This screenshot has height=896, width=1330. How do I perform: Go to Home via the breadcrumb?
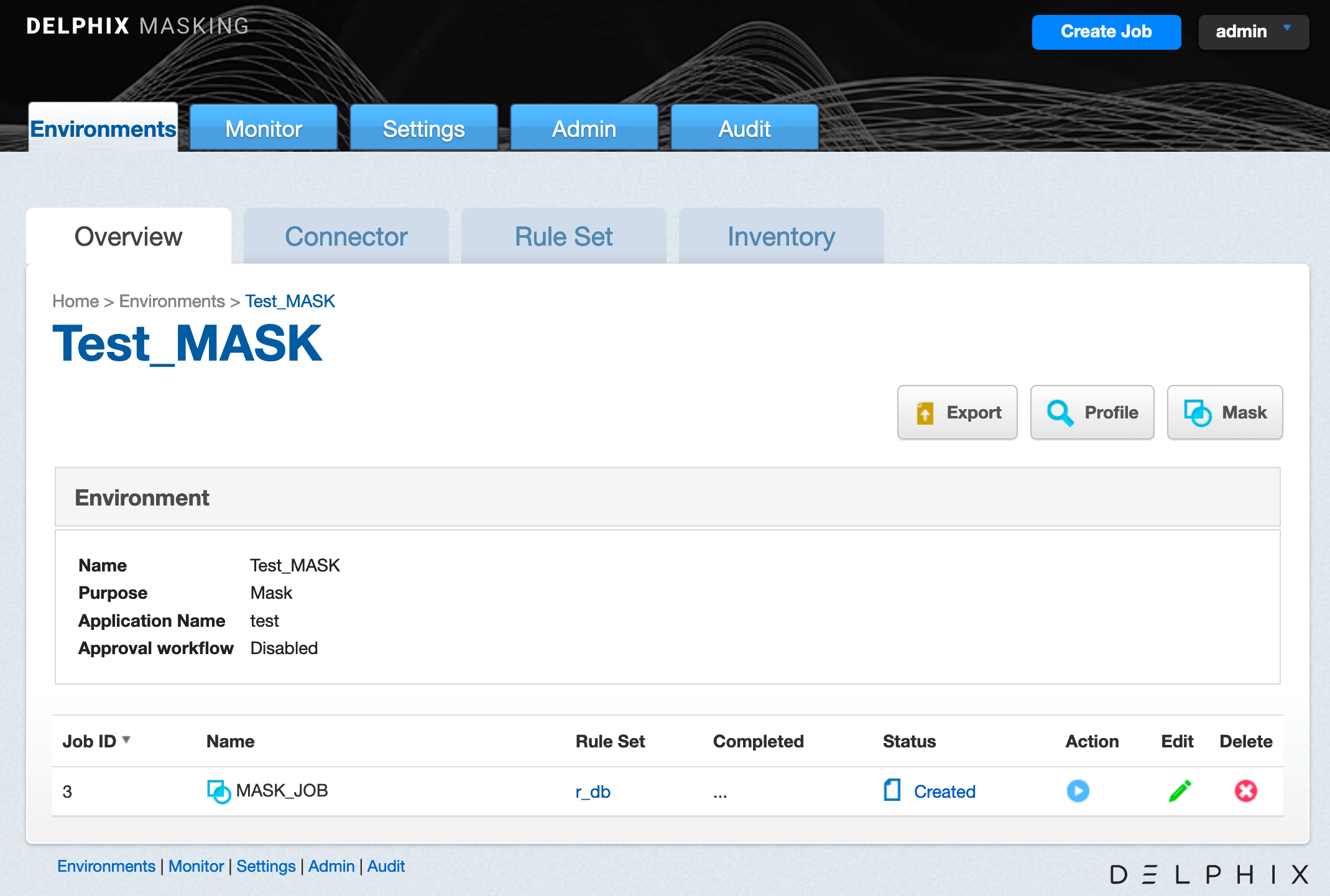(x=75, y=301)
